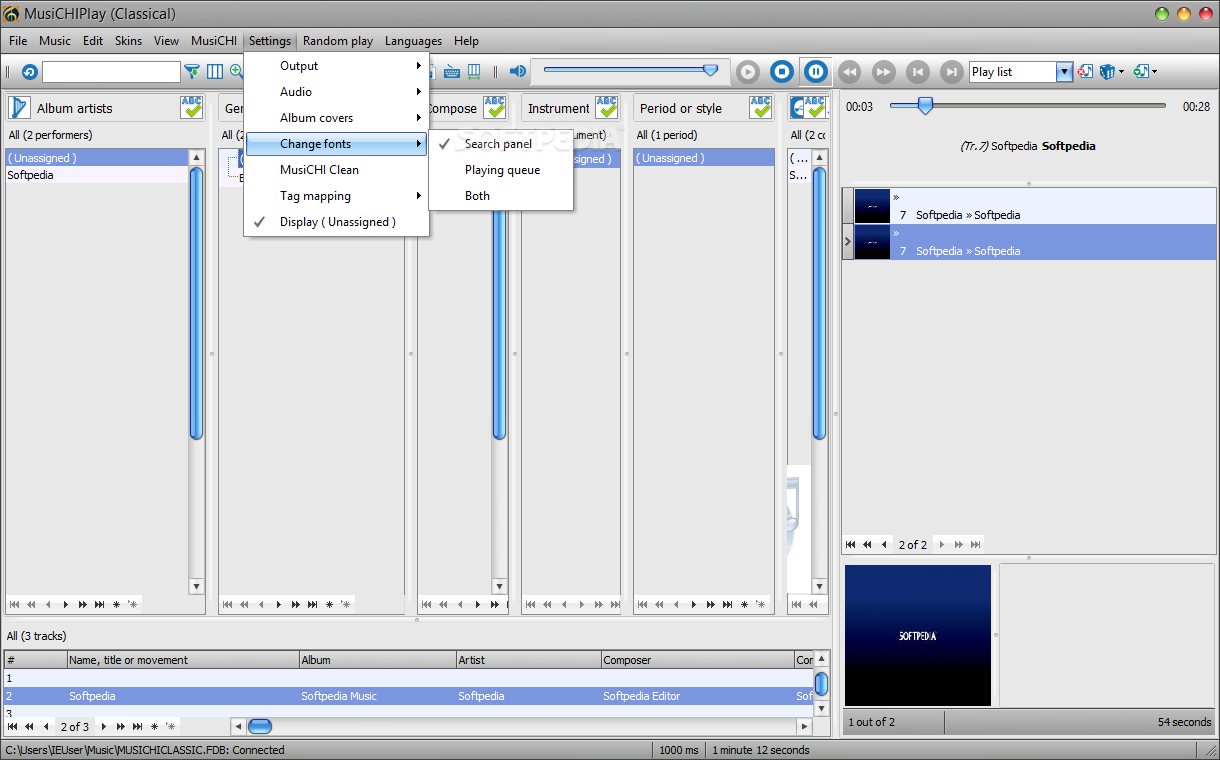Click the remove-from-playlist music note icon
The height and width of the screenshot is (760, 1220).
point(1084,72)
